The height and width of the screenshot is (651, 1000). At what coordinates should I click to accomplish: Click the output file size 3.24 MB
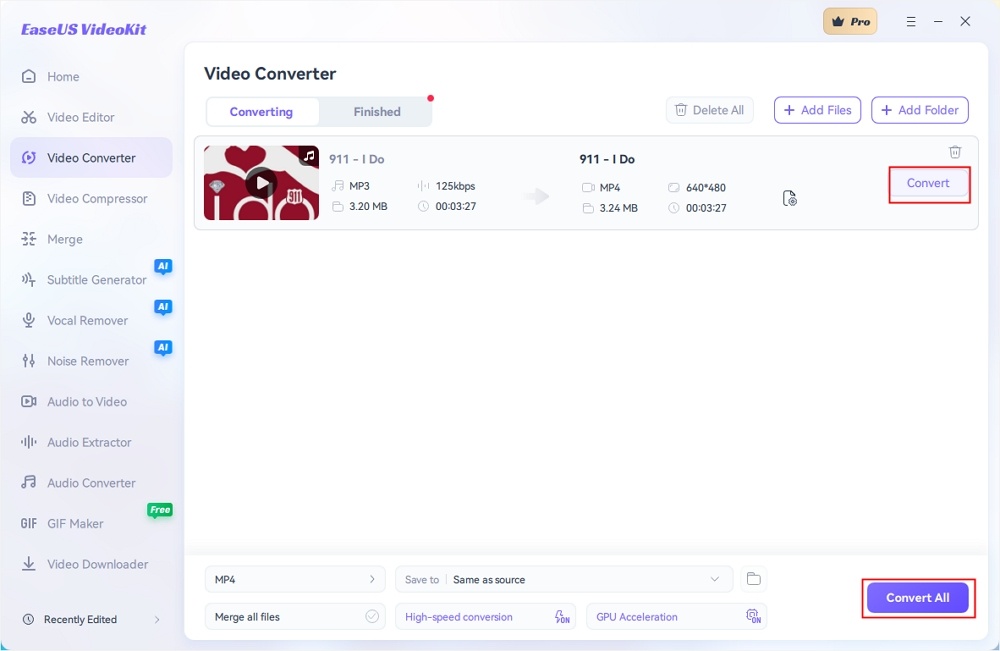(x=618, y=208)
